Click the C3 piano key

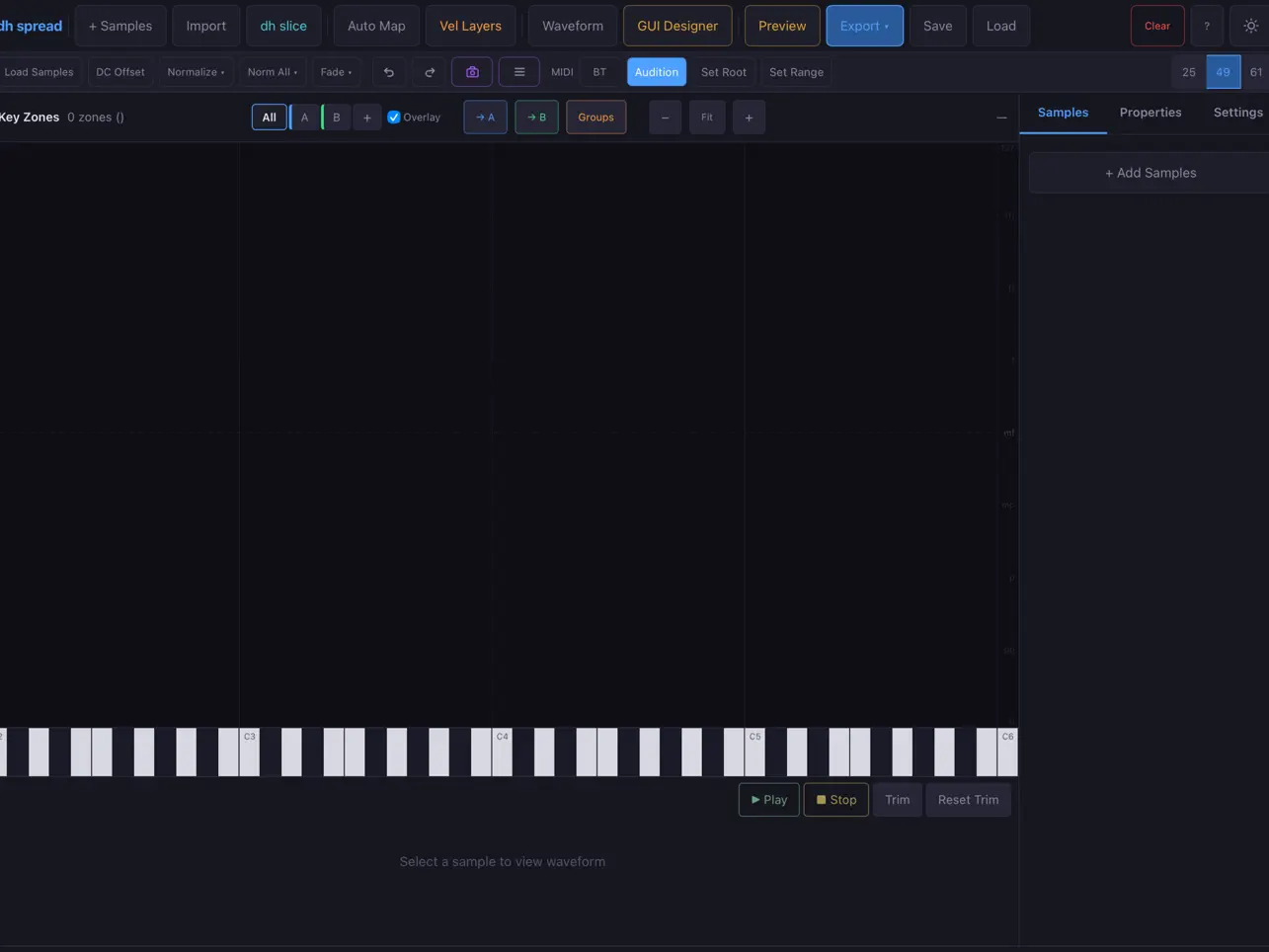pos(249,753)
